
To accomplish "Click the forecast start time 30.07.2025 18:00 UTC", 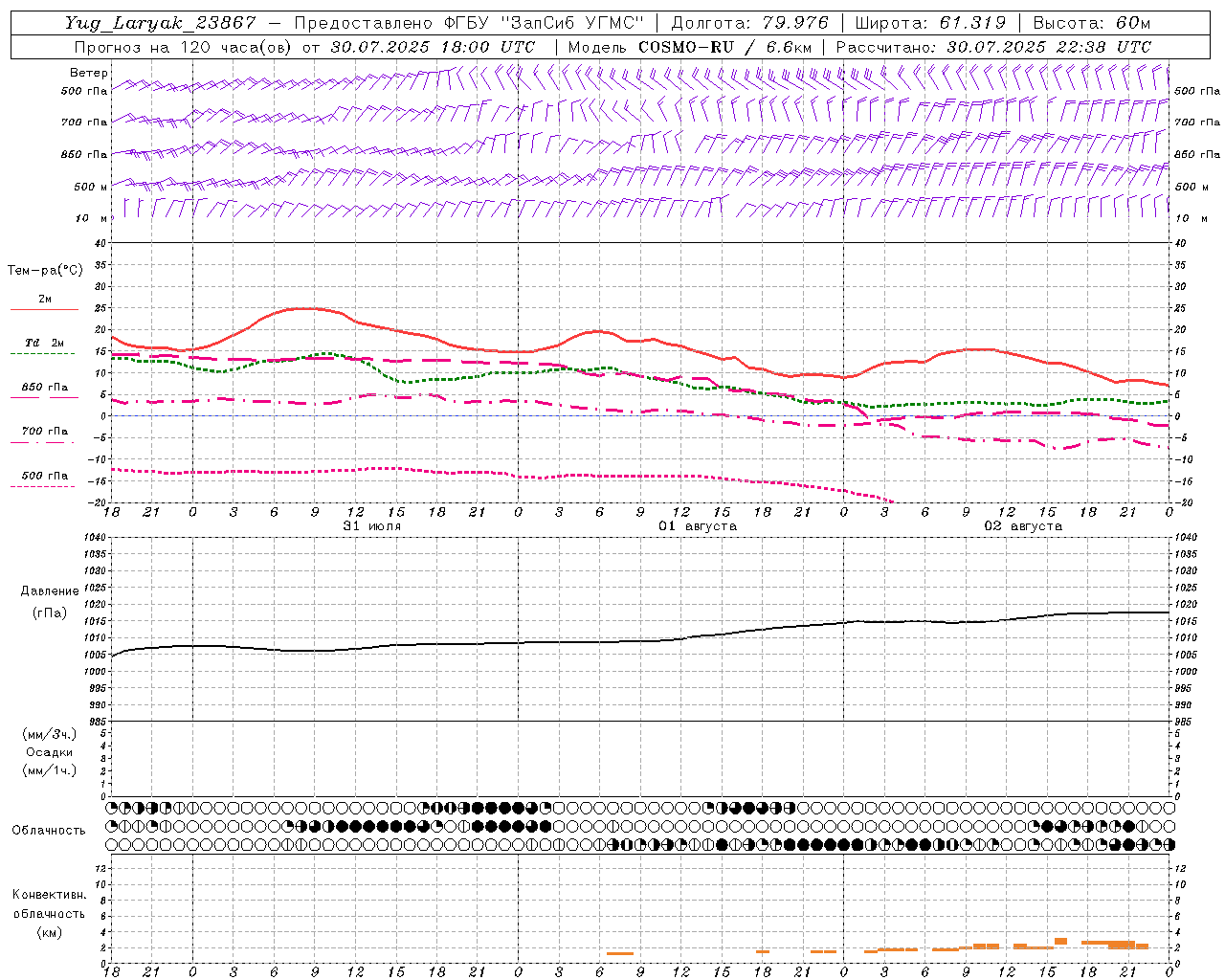I will pos(433,47).
